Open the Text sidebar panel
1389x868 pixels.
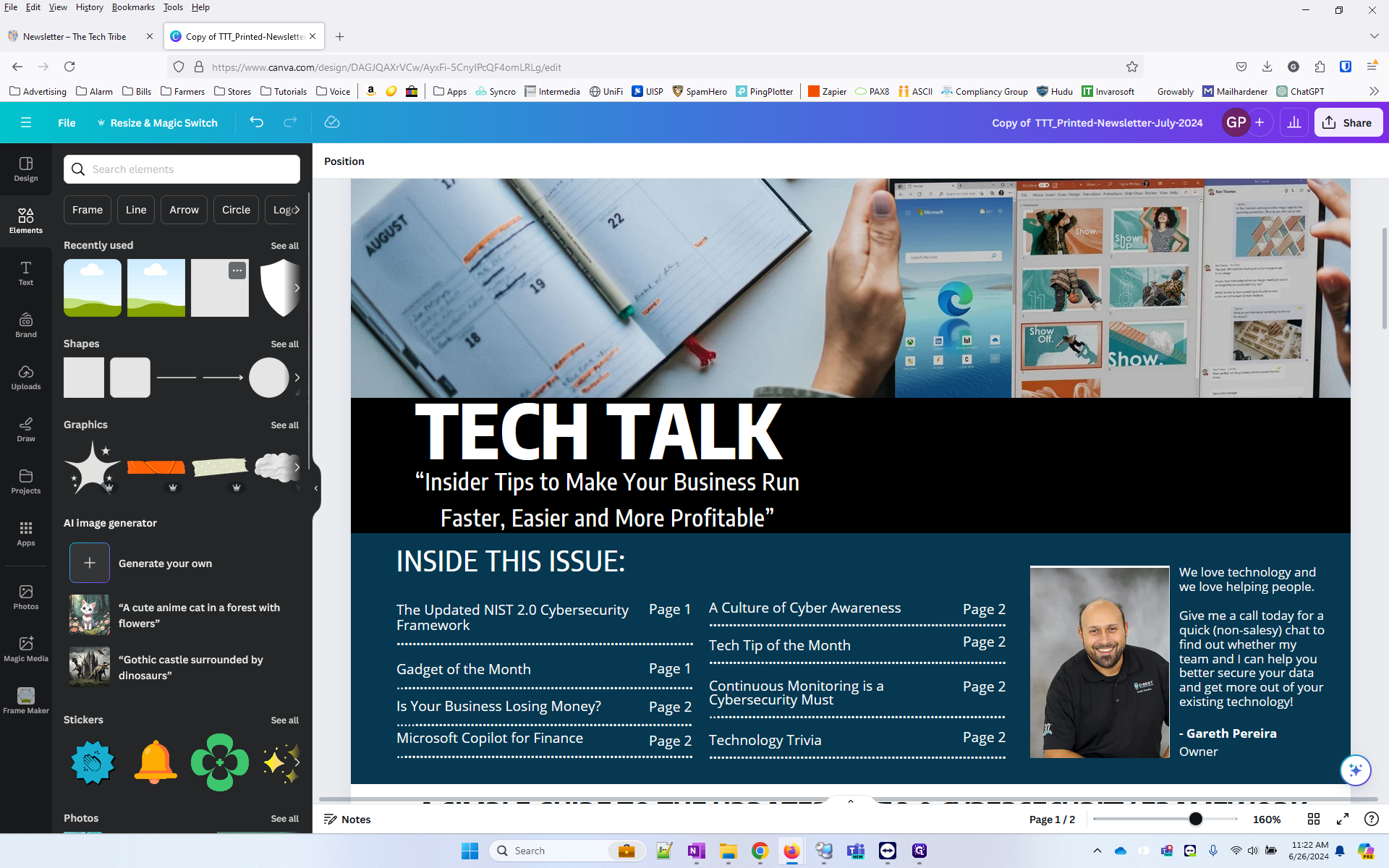tap(26, 273)
